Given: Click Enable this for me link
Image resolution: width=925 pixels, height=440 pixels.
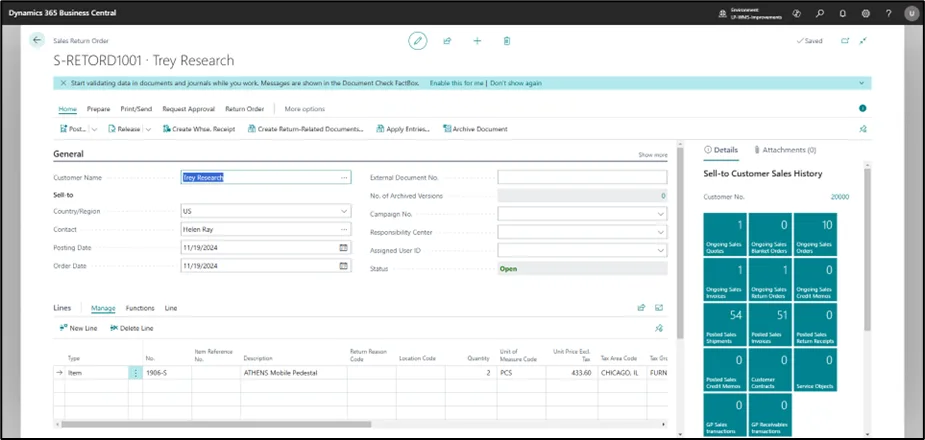Looking at the screenshot, I should click(x=457, y=83).
